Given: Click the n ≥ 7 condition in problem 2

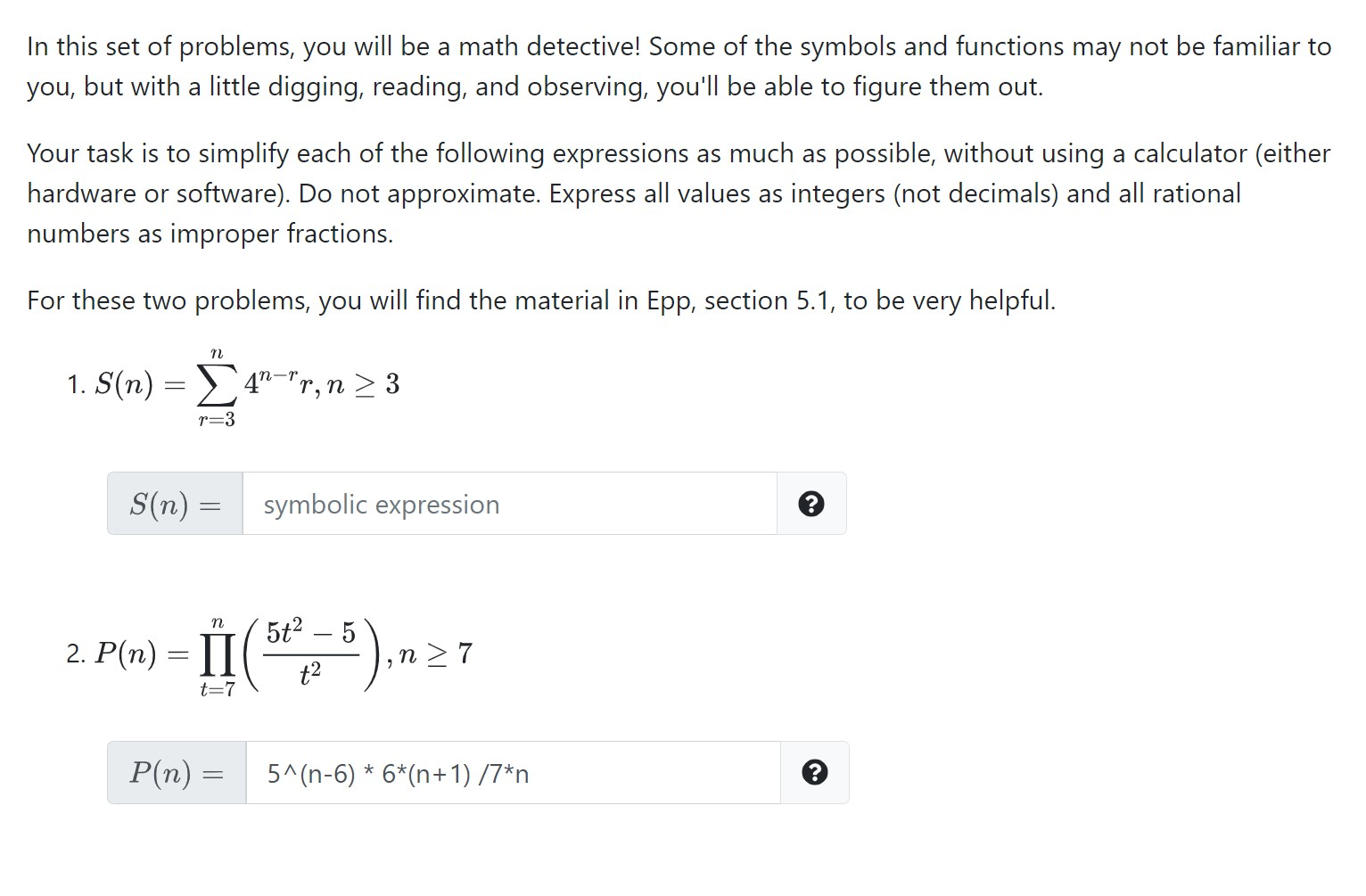Looking at the screenshot, I should (x=438, y=655).
